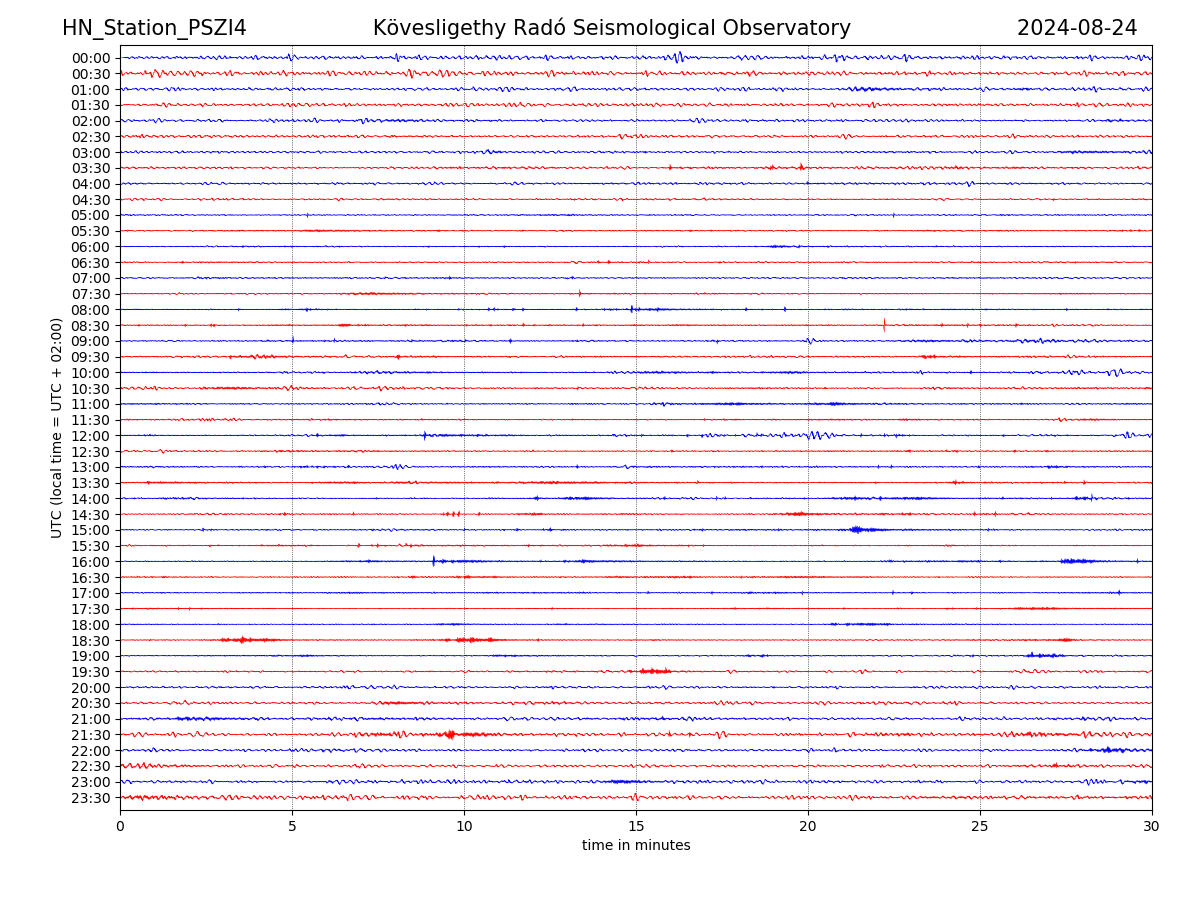Click the 30 minute x-axis tick label

point(1152,827)
